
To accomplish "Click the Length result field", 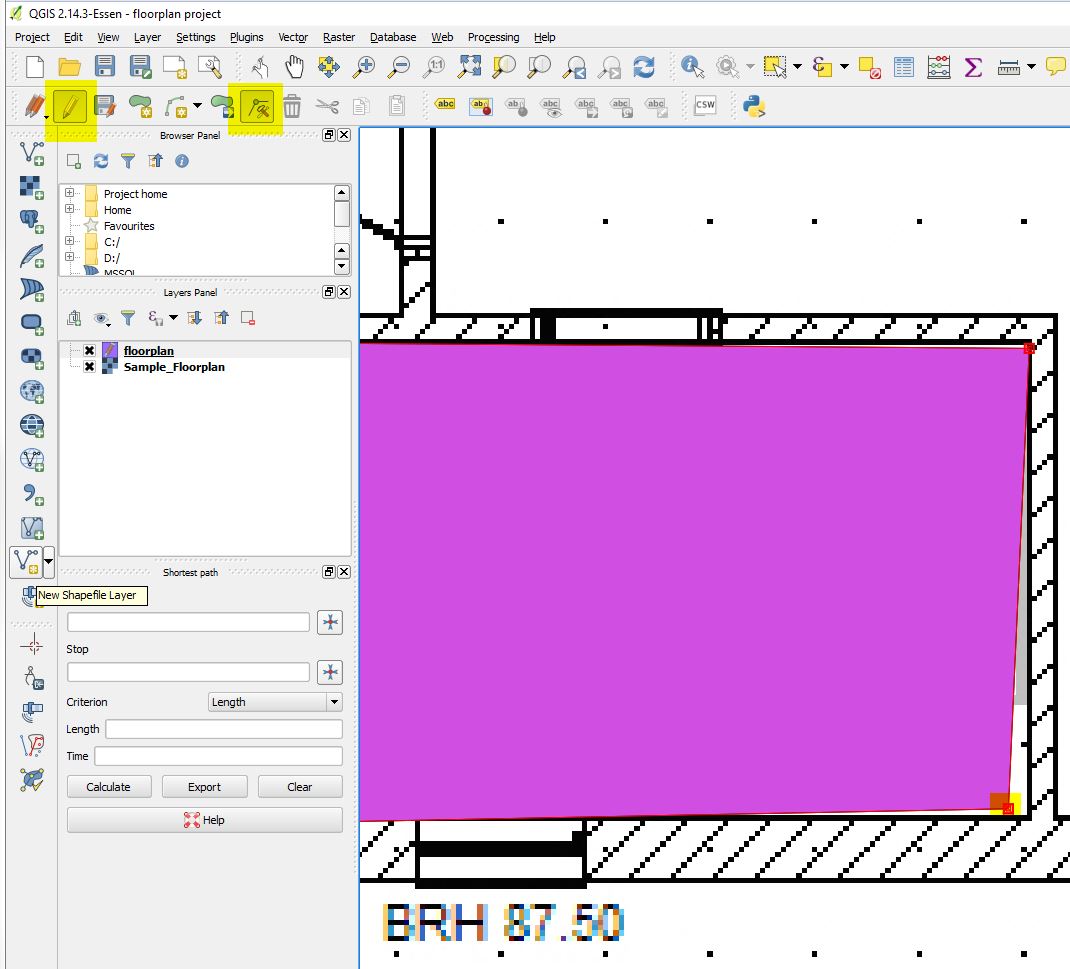I will (224, 729).
